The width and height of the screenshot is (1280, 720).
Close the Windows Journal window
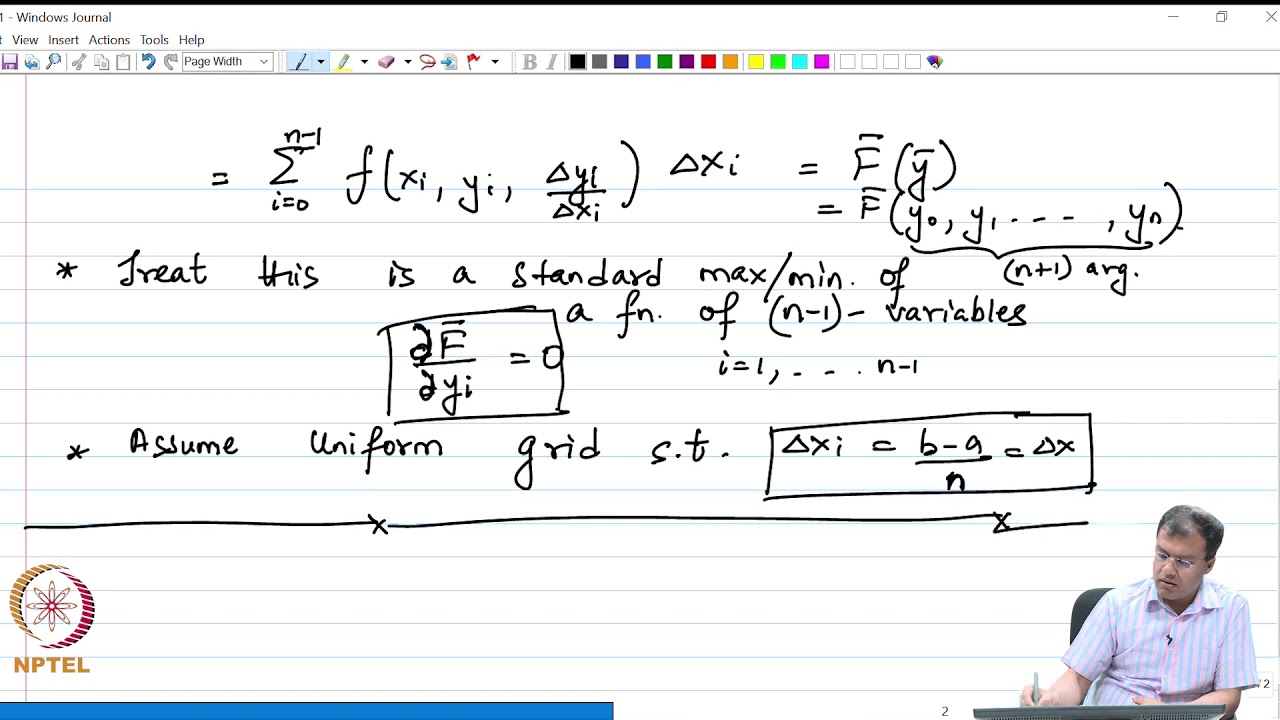pyautogui.click(x=1270, y=17)
